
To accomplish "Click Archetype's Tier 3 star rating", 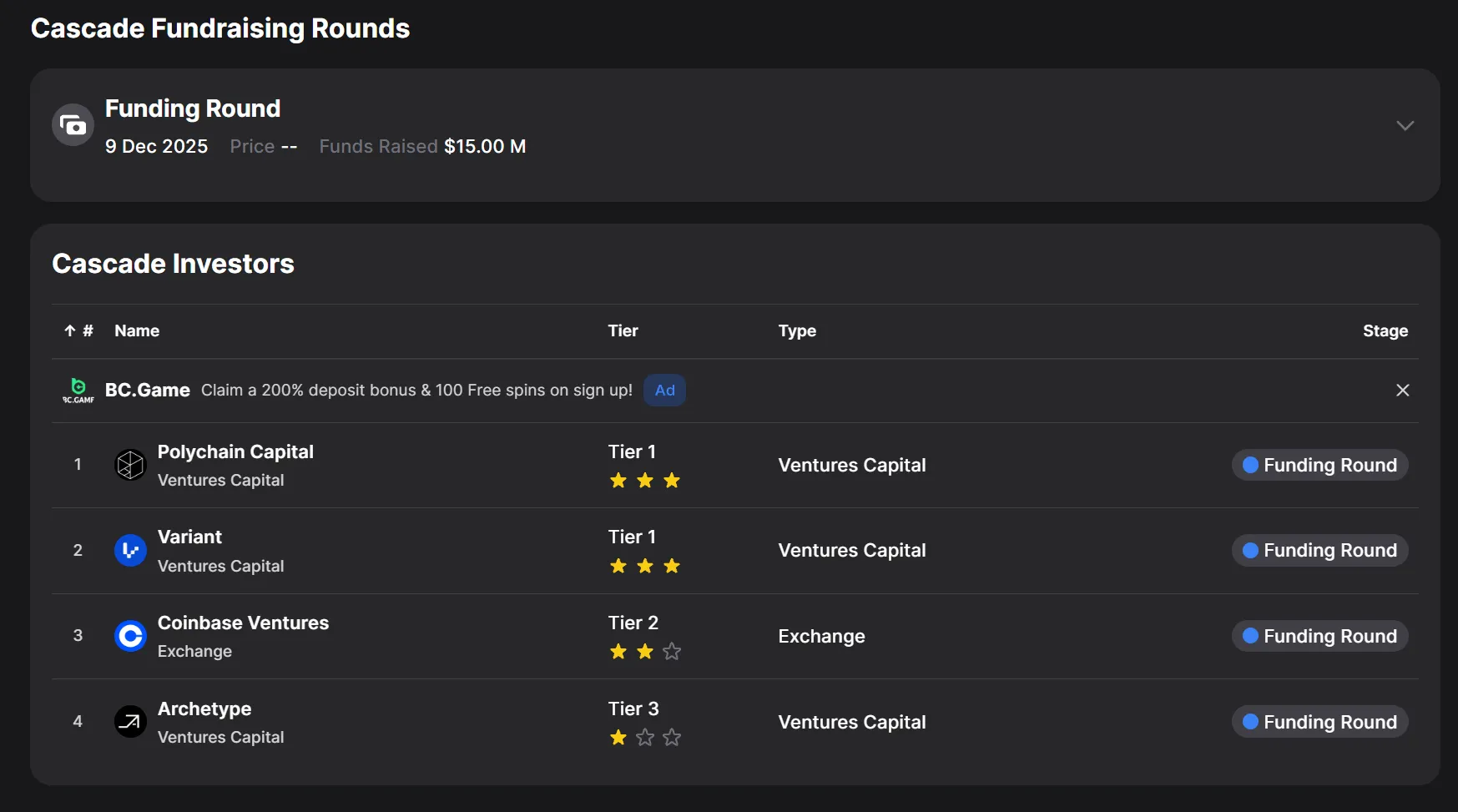I will pos(645,738).
